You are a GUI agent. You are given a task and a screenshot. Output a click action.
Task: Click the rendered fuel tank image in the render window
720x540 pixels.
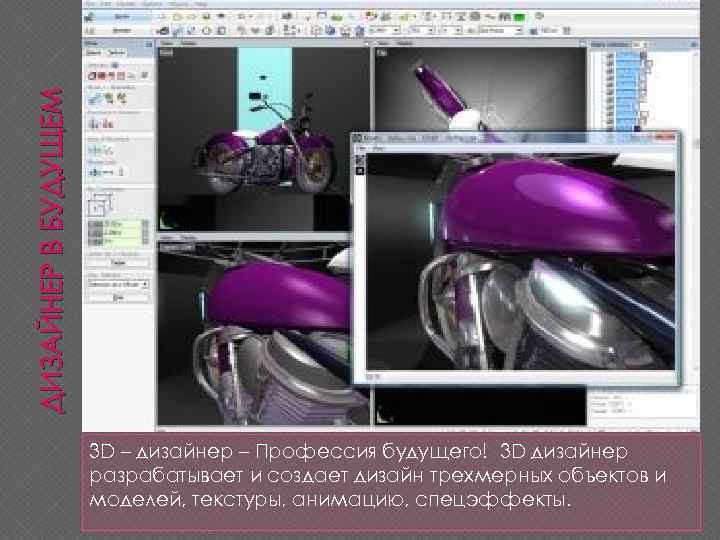(x=521, y=261)
